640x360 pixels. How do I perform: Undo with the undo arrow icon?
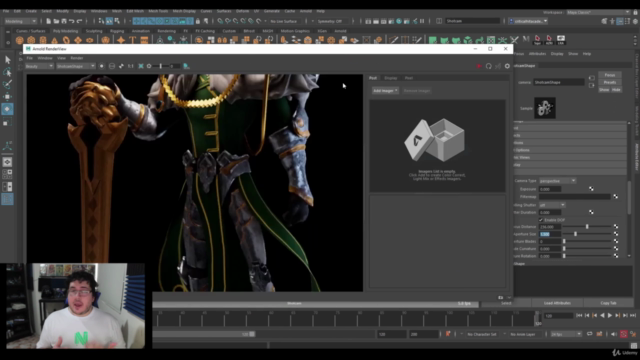[x=71, y=21]
